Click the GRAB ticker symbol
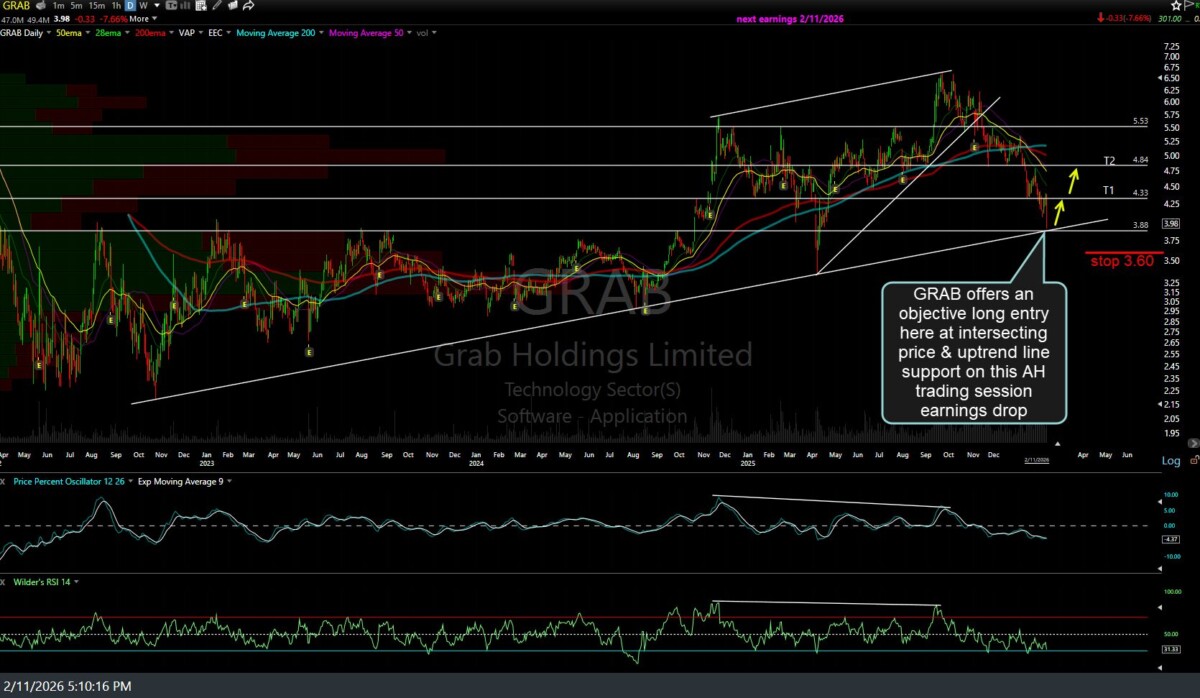The image size is (1200, 698). [x=14, y=6]
